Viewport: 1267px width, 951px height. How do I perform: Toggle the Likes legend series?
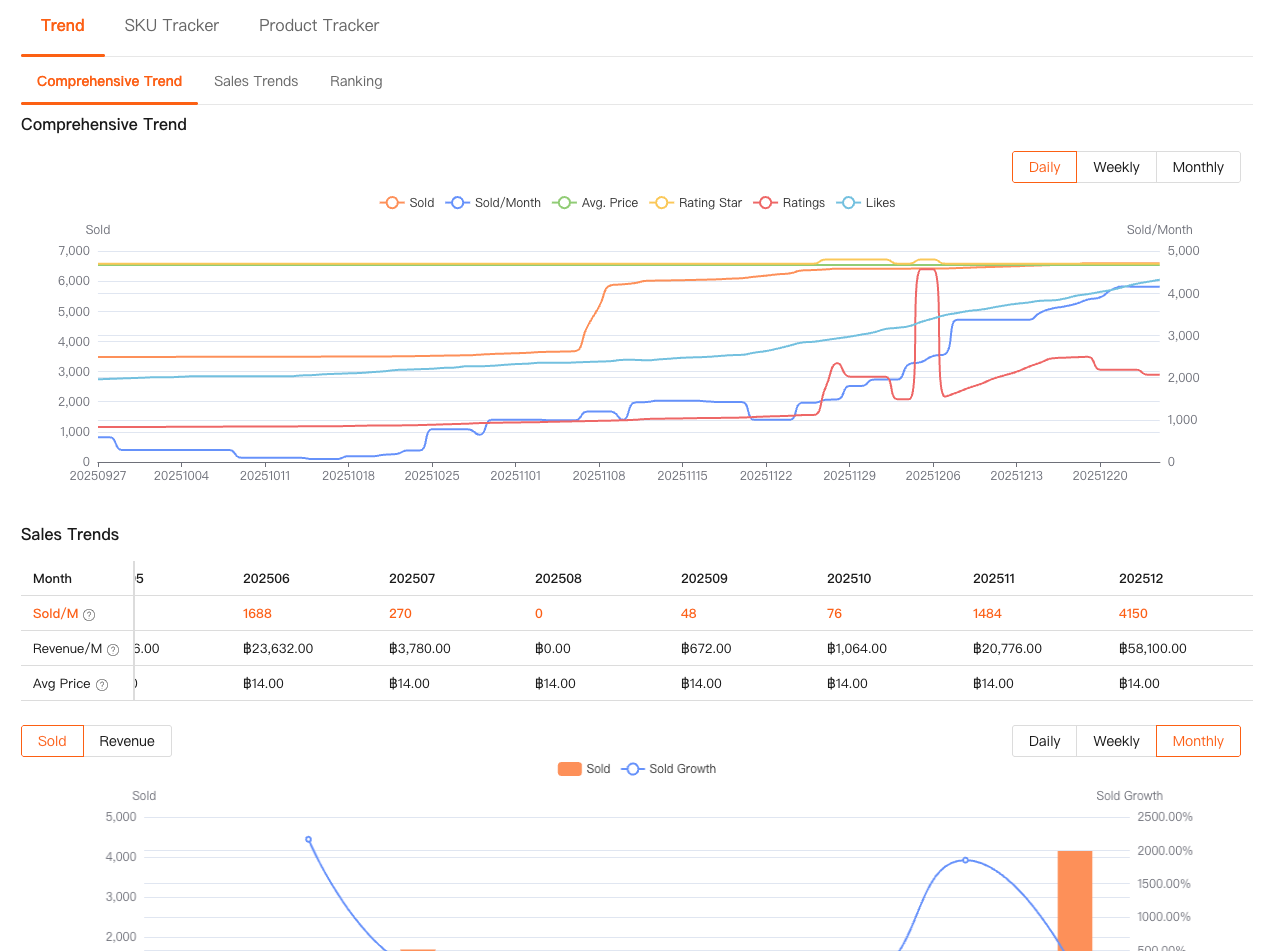(x=849, y=203)
